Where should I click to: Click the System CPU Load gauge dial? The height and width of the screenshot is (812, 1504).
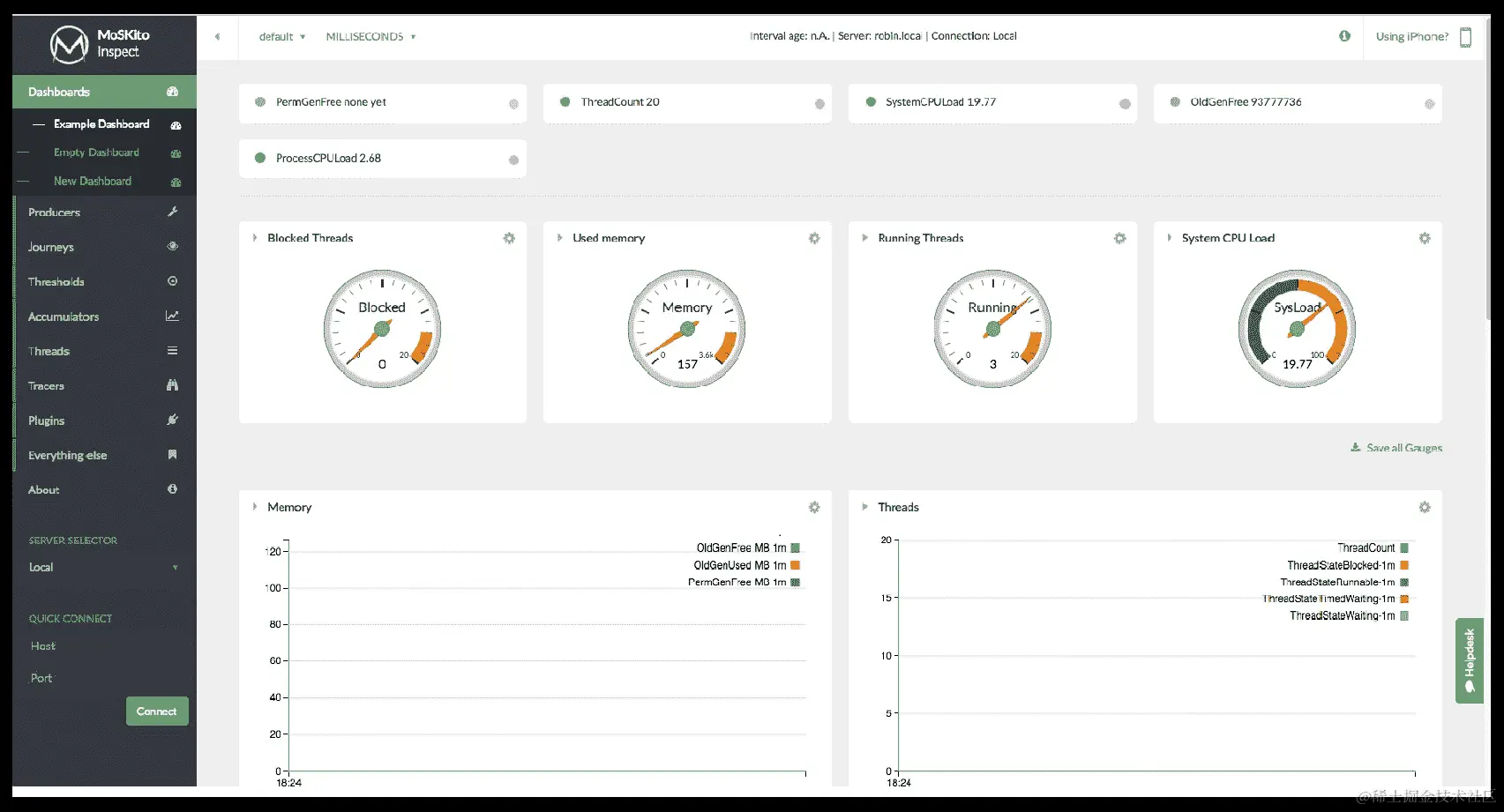click(x=1297, y=328)
